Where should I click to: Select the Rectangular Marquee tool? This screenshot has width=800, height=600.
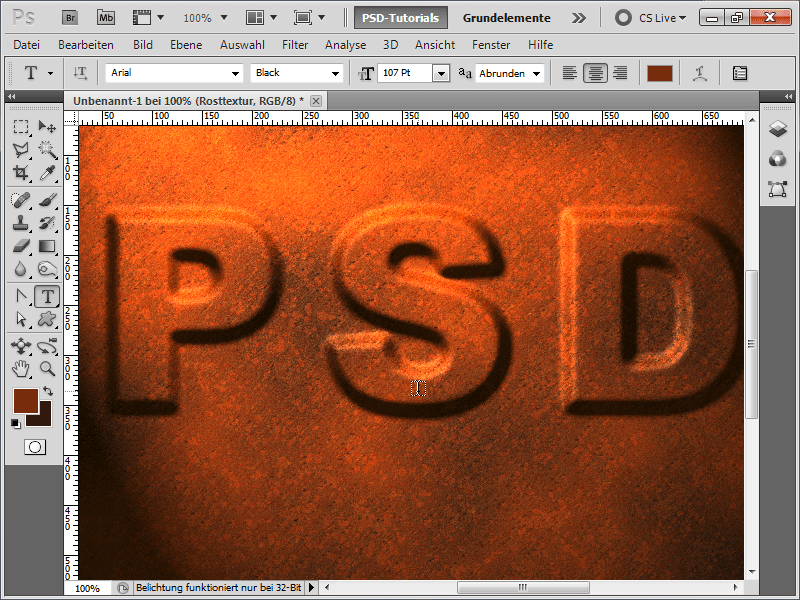[21, 127]
